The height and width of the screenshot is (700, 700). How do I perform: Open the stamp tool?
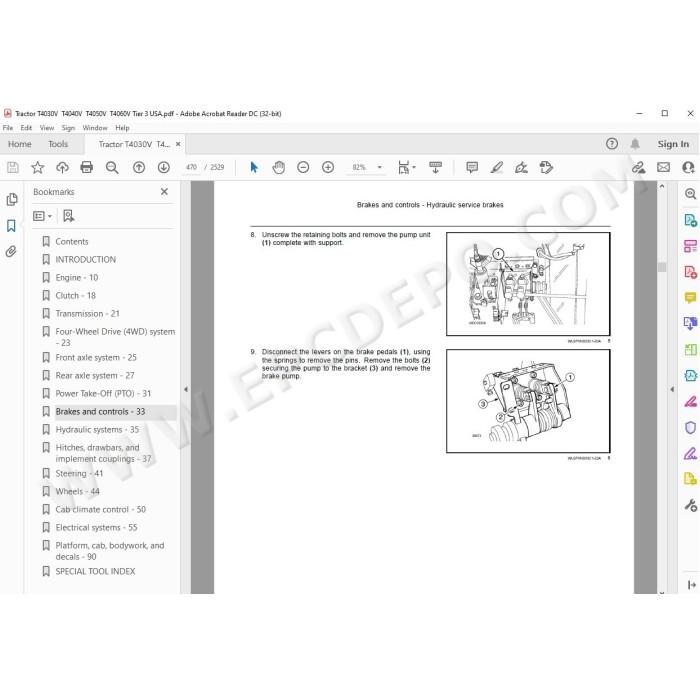click(546, 167)
